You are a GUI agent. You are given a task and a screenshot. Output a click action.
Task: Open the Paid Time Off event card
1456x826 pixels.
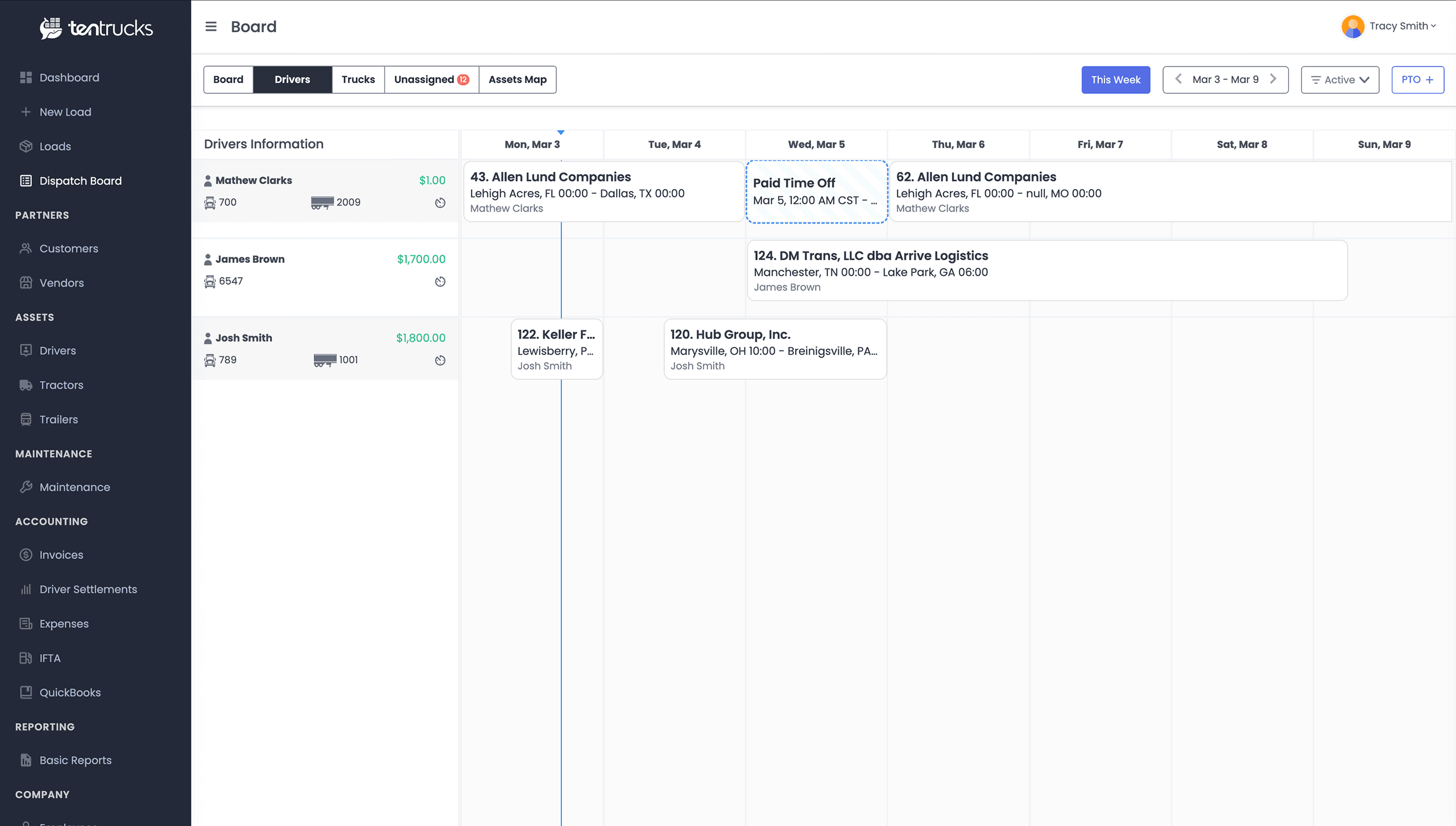pos(816,191)
